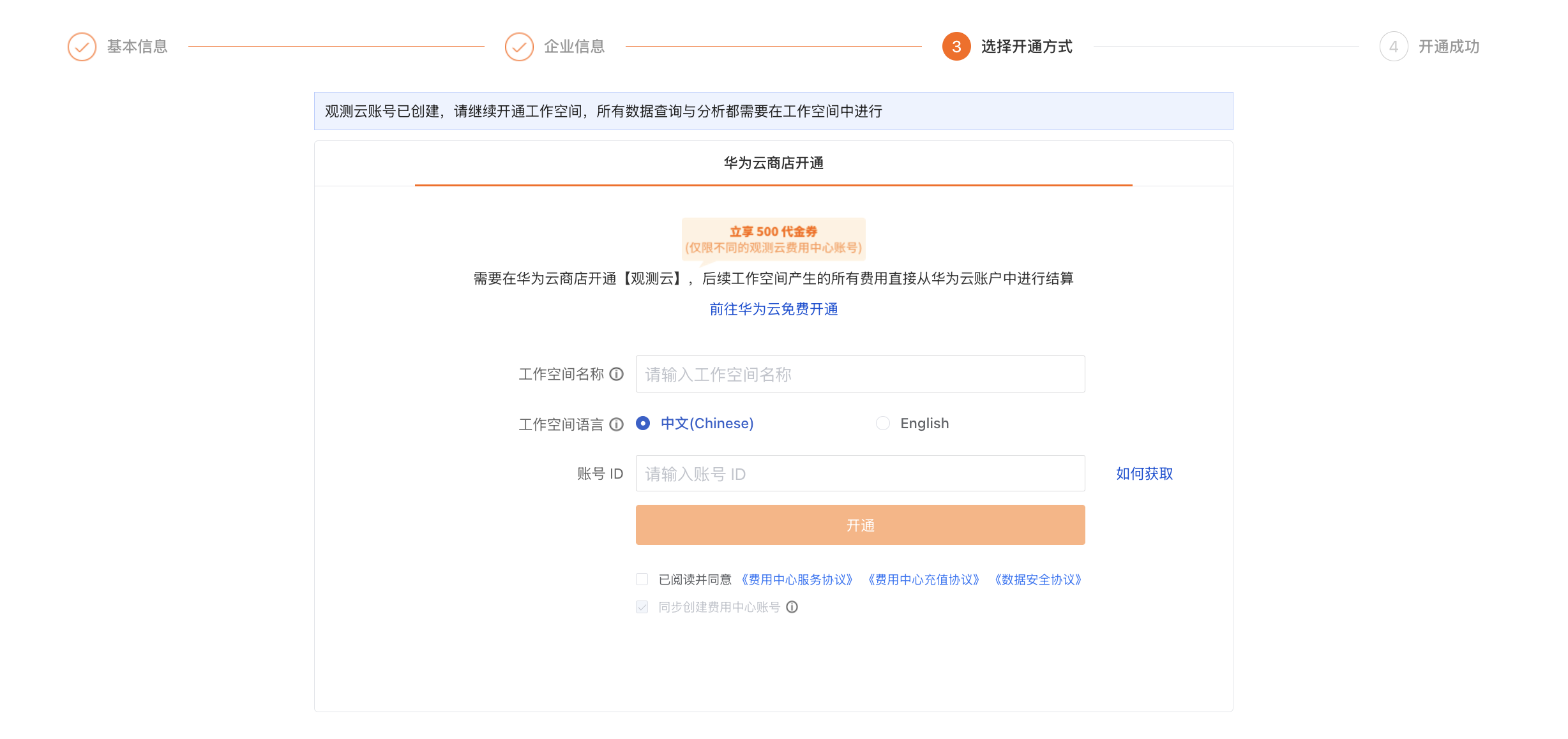Click the step 4 开通成功 number icon
Image resolution: width=1568 pixels, height=739 pixels.
coord(1394,47)
